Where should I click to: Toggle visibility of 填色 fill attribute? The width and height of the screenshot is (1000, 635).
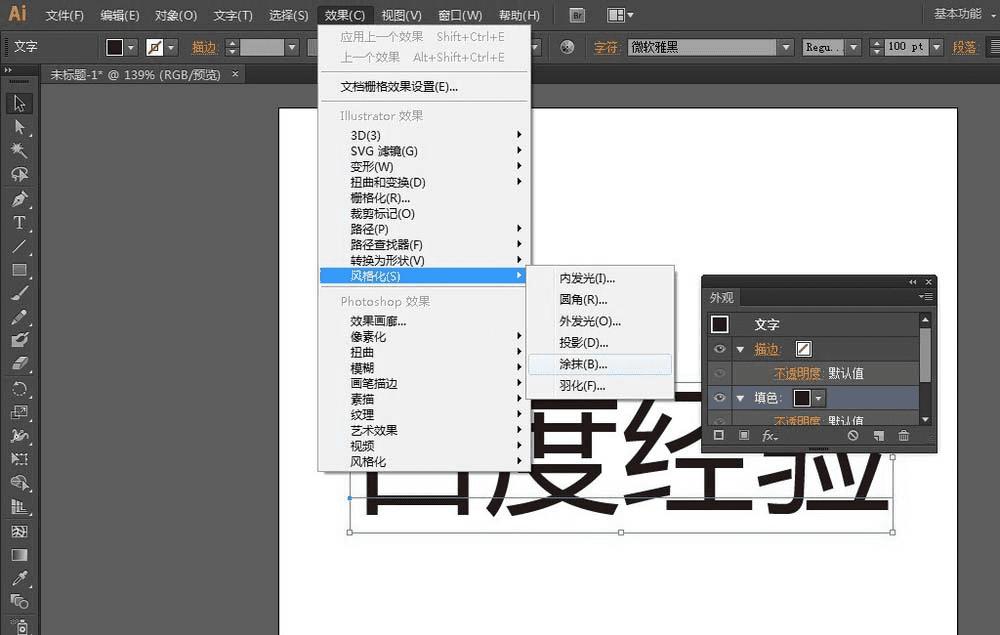pos(719,397)
